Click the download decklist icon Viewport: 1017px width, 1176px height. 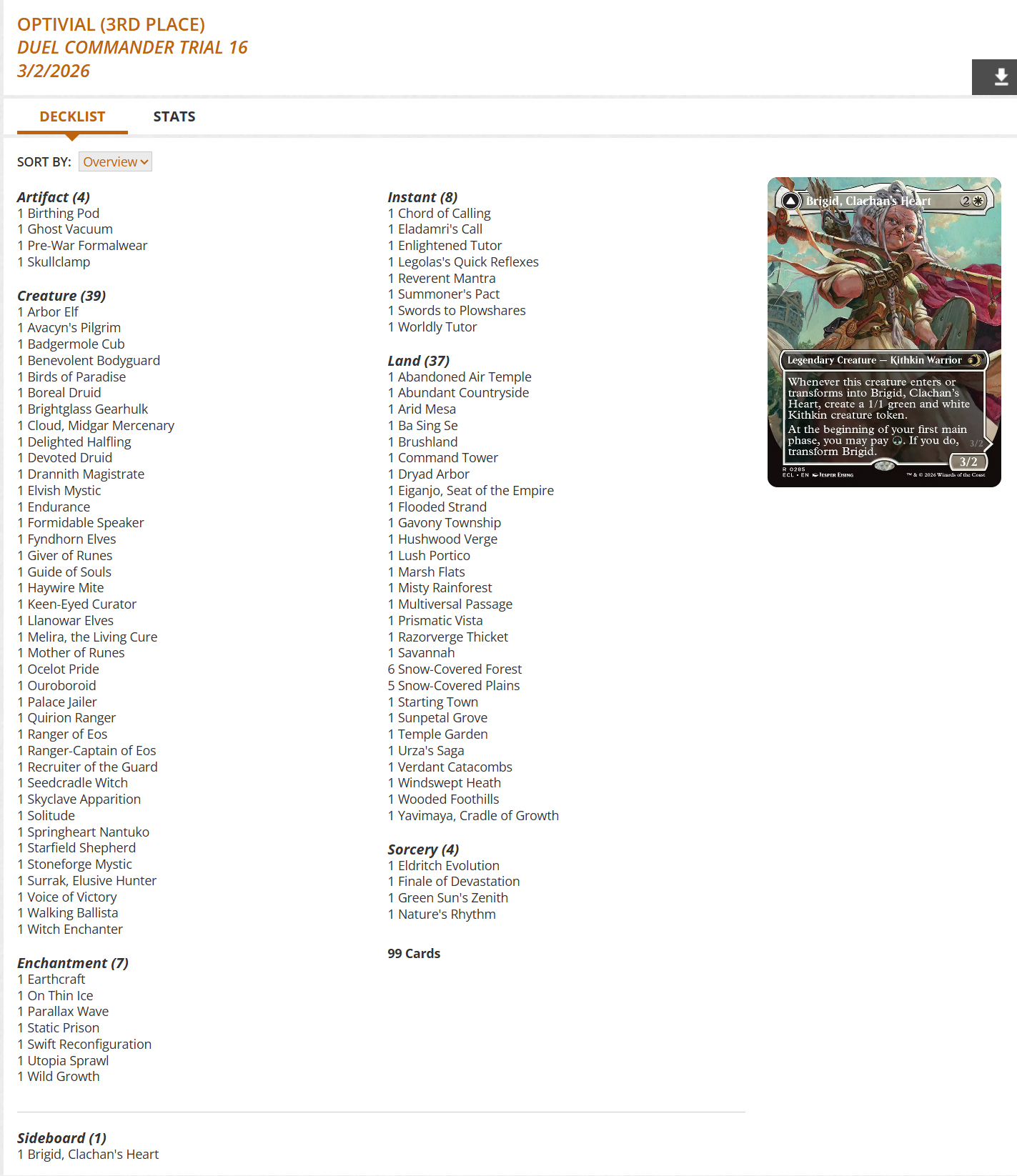(x=1001, y=77)
